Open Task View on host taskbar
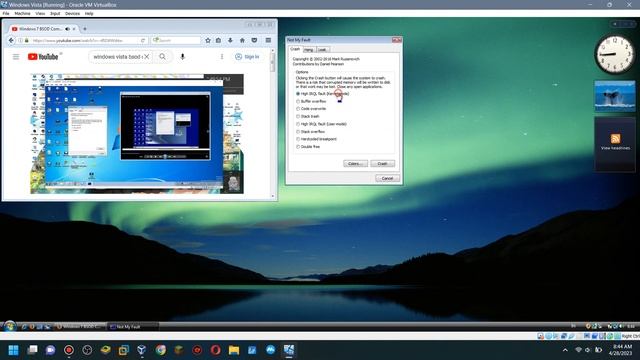The width and height of the screenshot is (640, 360). coord(32,350)
